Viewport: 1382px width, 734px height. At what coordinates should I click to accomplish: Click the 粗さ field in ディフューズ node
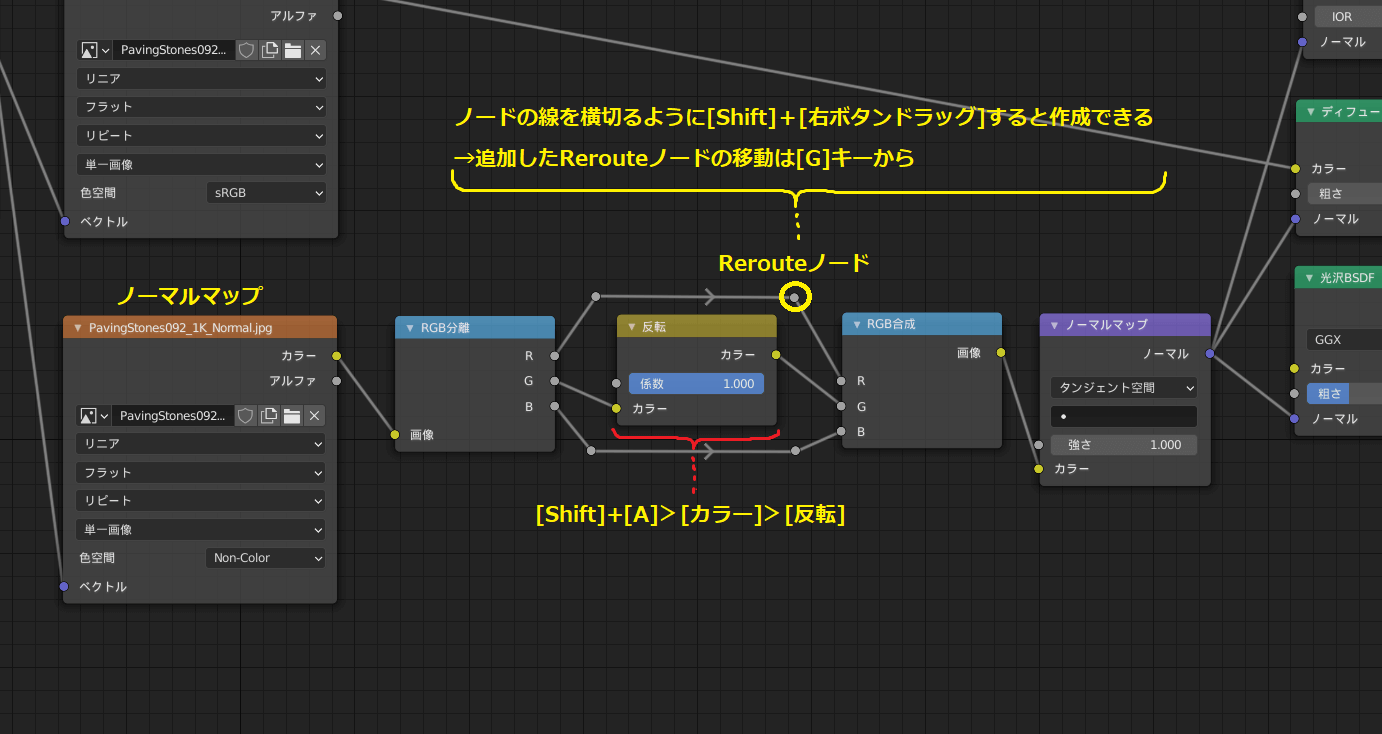point(1344,194)
